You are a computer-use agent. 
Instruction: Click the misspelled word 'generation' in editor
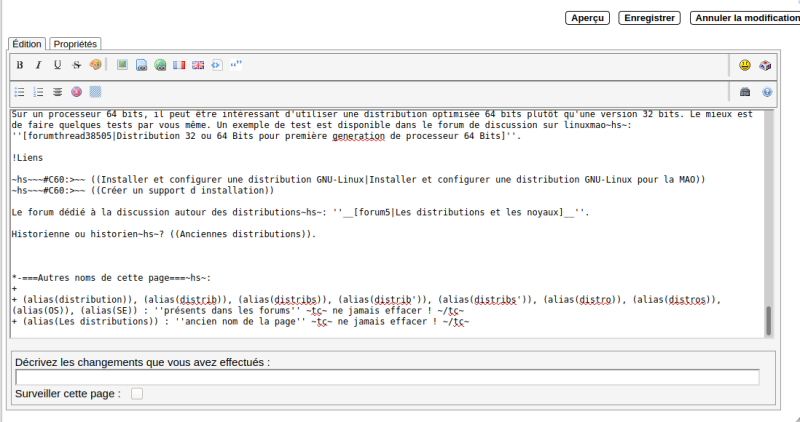pos(358,136)
